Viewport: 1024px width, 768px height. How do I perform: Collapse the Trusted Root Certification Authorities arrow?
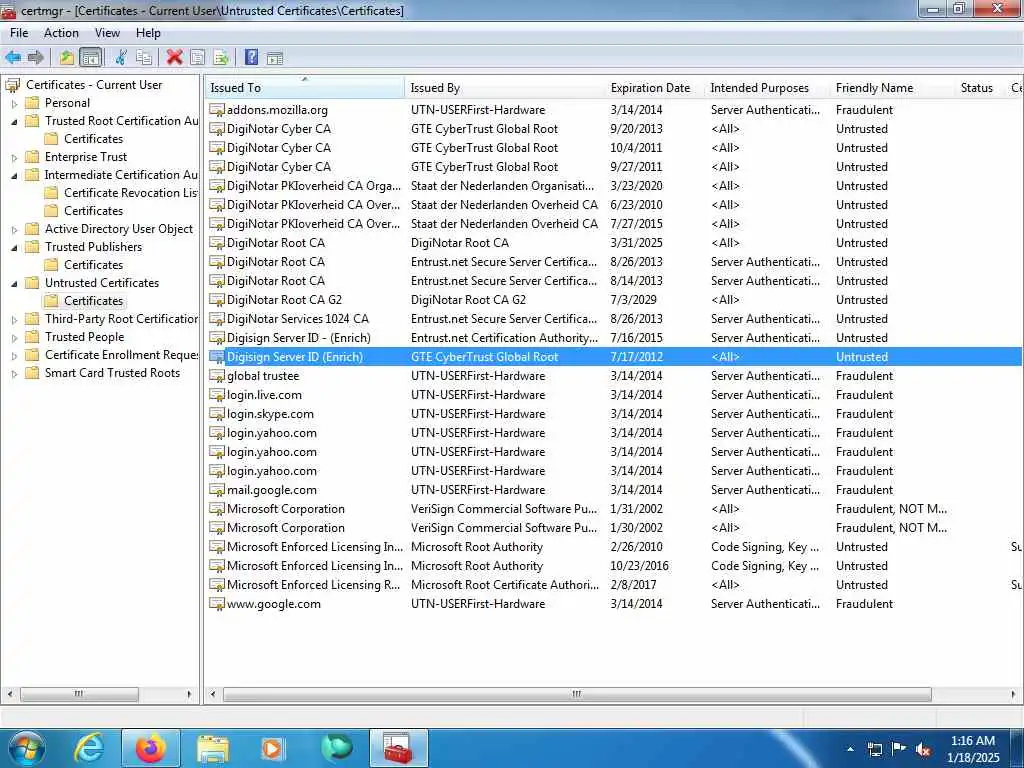14,121
